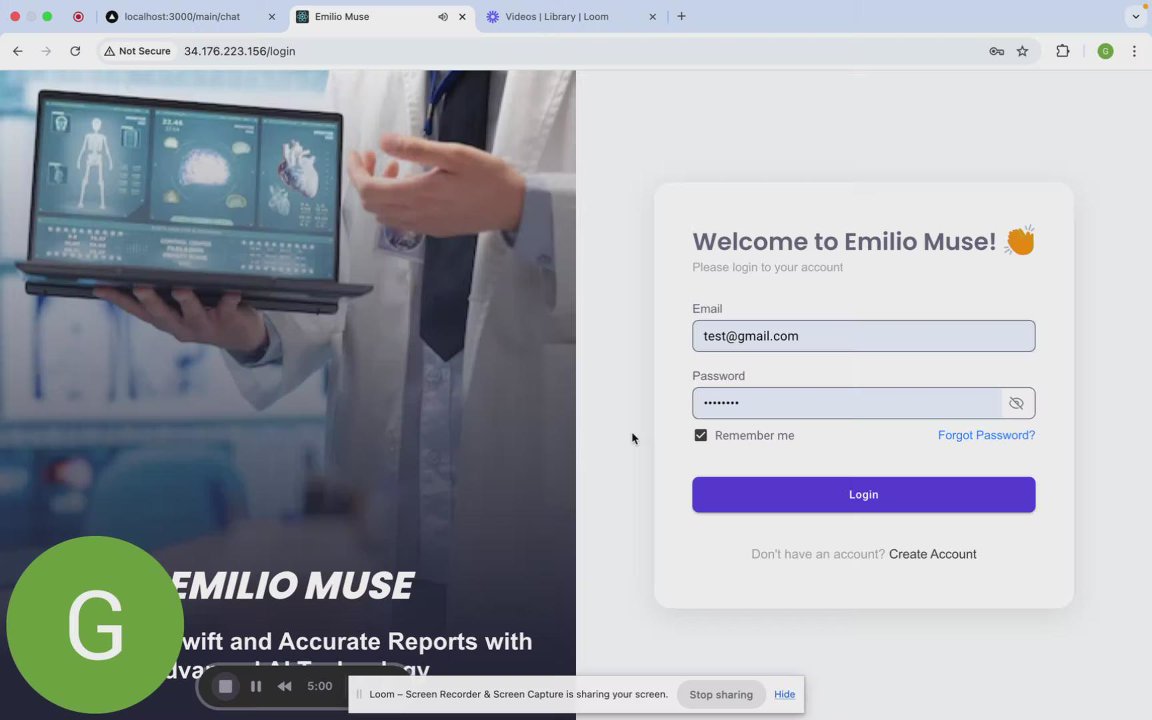Go forward in browser history
The height and width of the screenshot is (720, 1152).
point(46,51)
